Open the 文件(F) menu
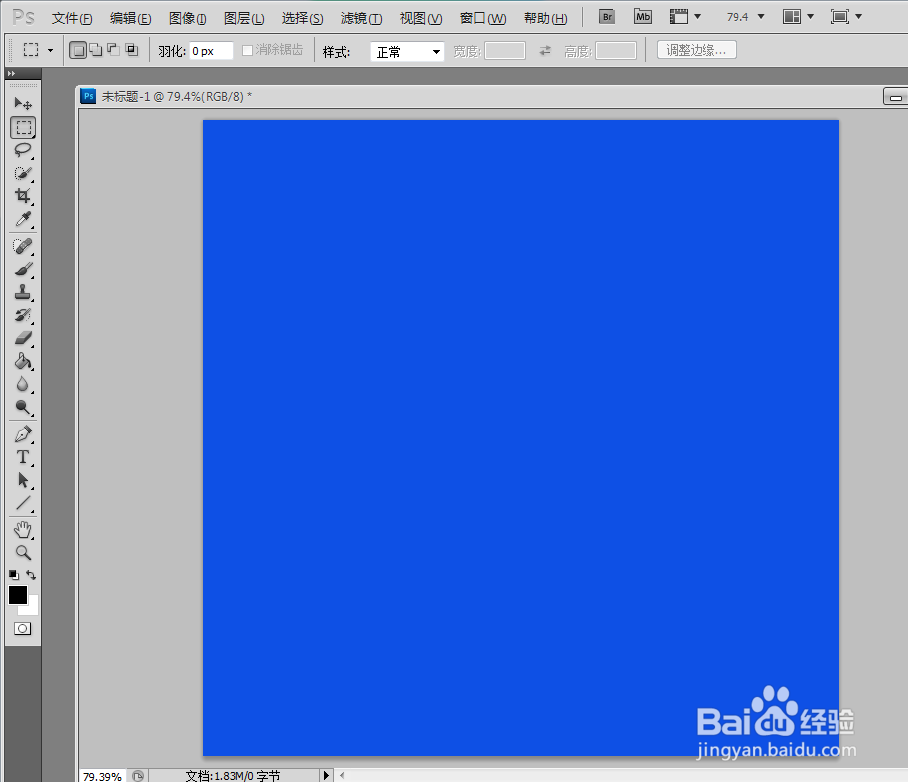 (72, 19)
